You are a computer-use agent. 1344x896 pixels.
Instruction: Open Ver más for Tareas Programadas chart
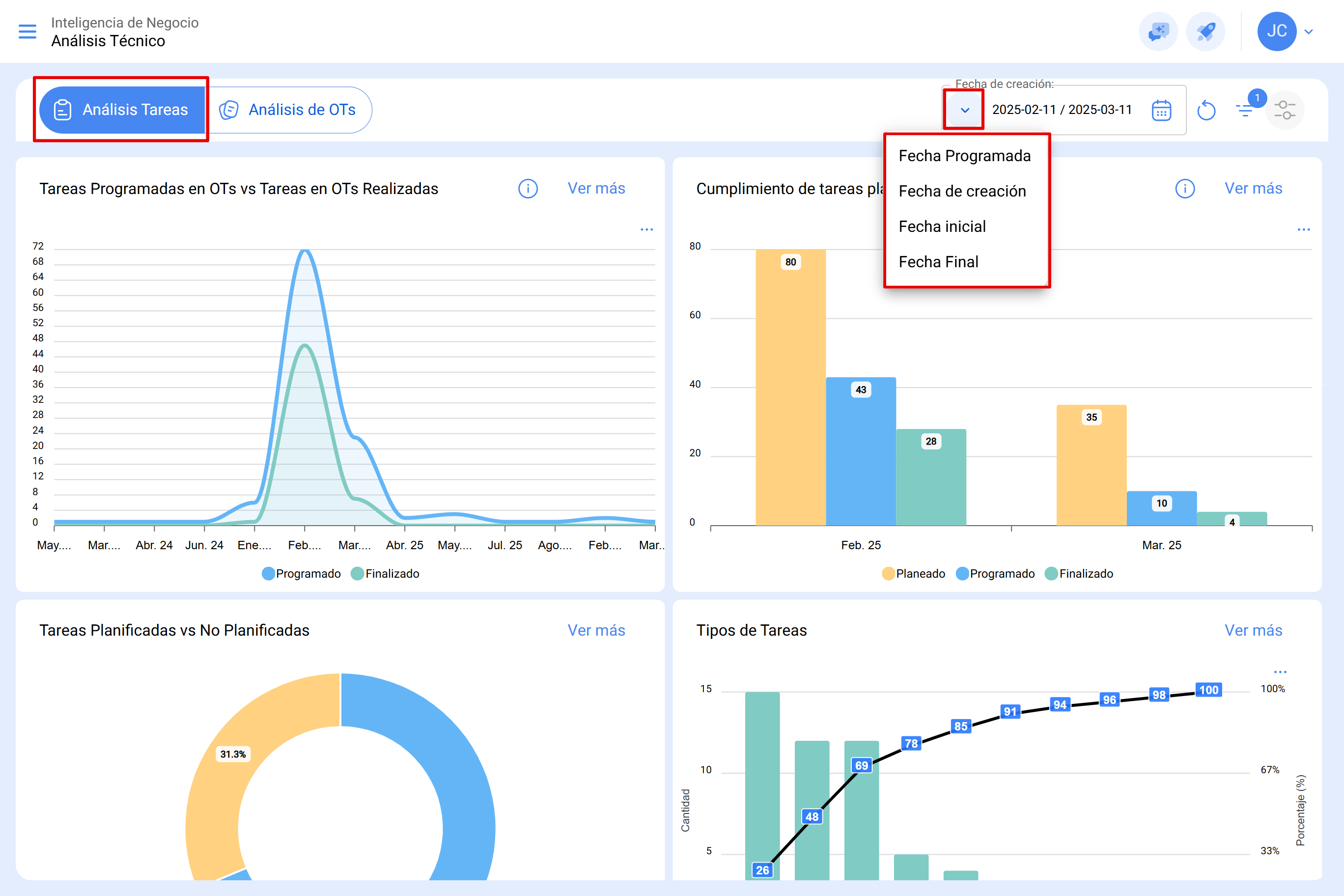click(x=596, y=189)
